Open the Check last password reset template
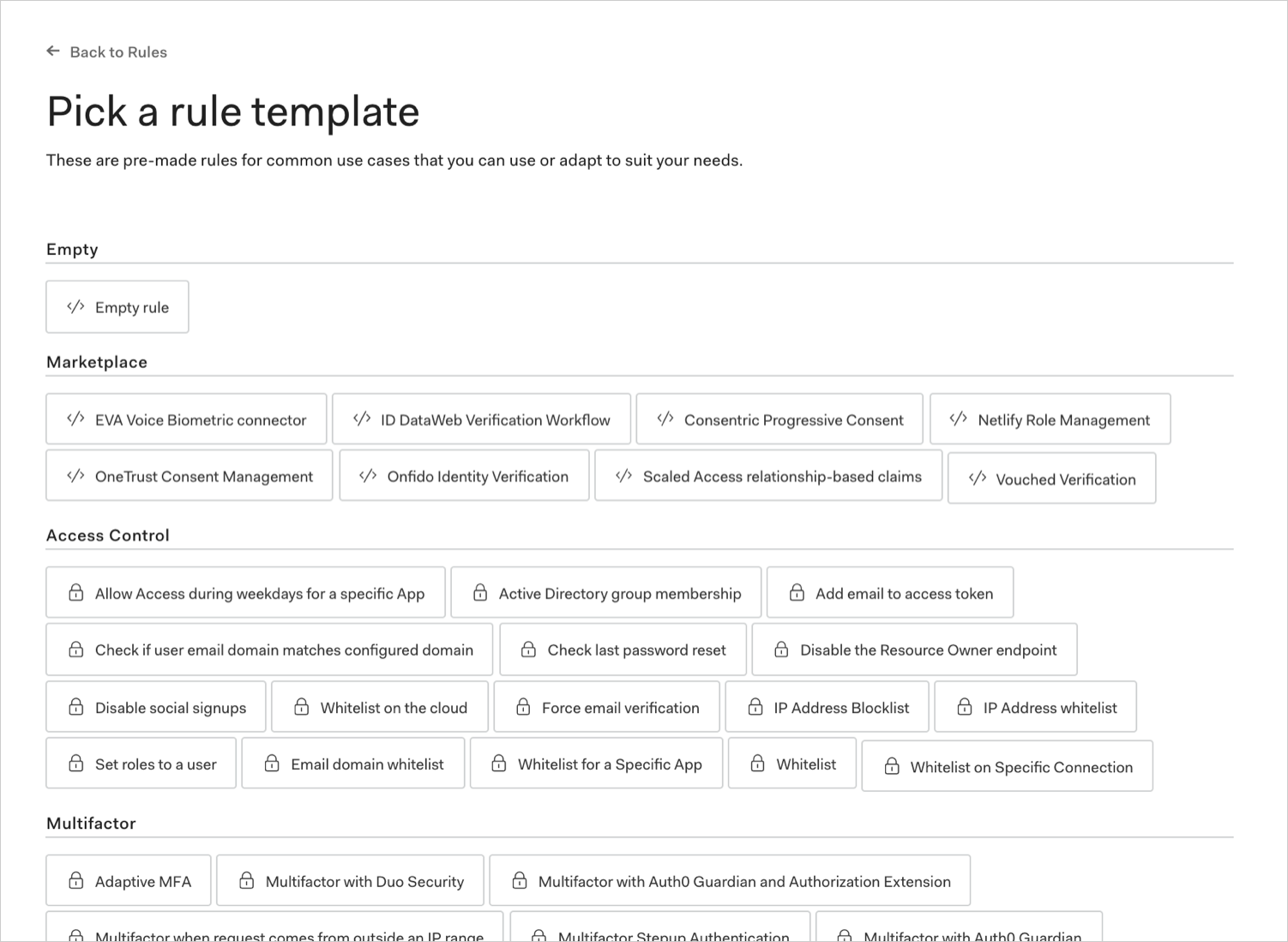Screen dimensions: 1288x942 point(623,649)
